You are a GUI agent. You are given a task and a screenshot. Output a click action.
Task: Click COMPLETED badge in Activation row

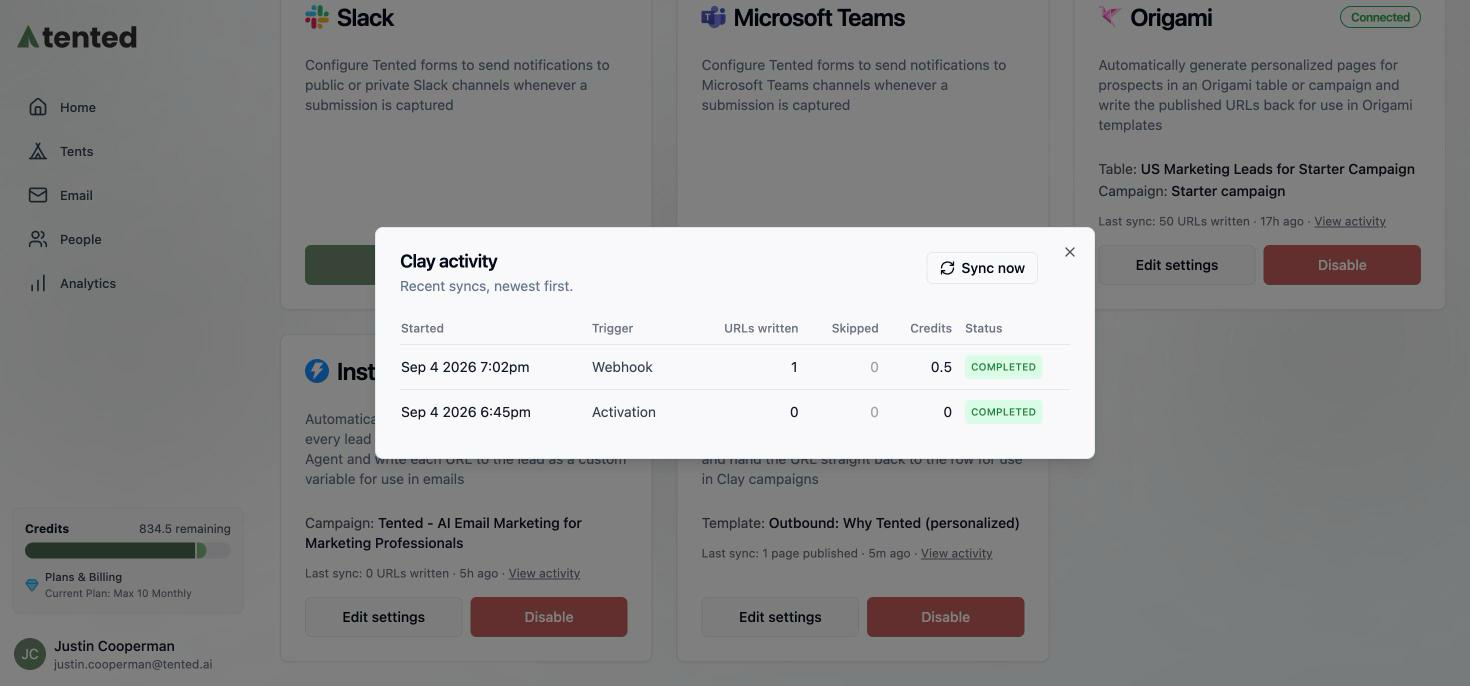click(1003, 412)
